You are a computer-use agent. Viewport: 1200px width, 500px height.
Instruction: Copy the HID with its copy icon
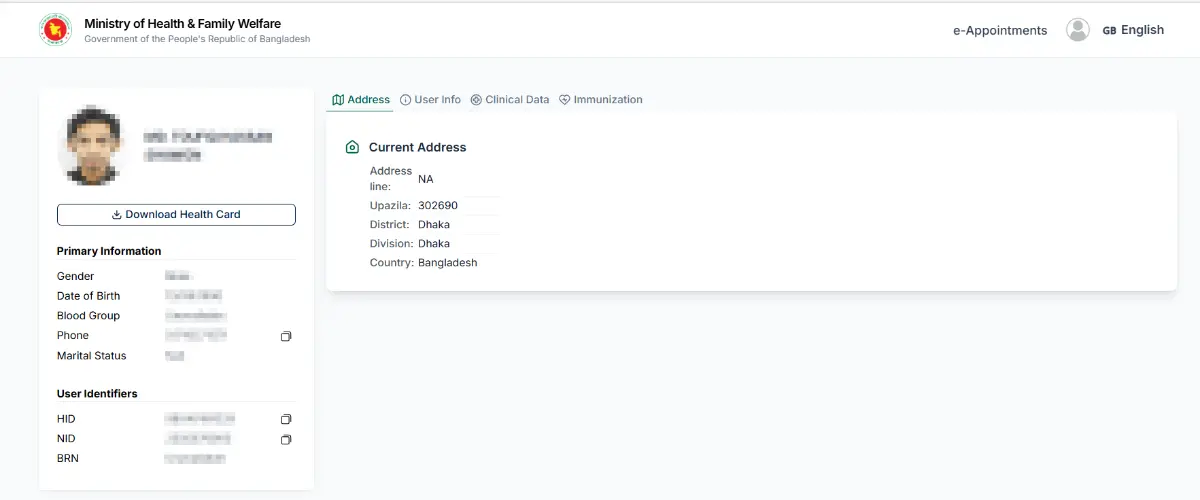click(286, 419)
